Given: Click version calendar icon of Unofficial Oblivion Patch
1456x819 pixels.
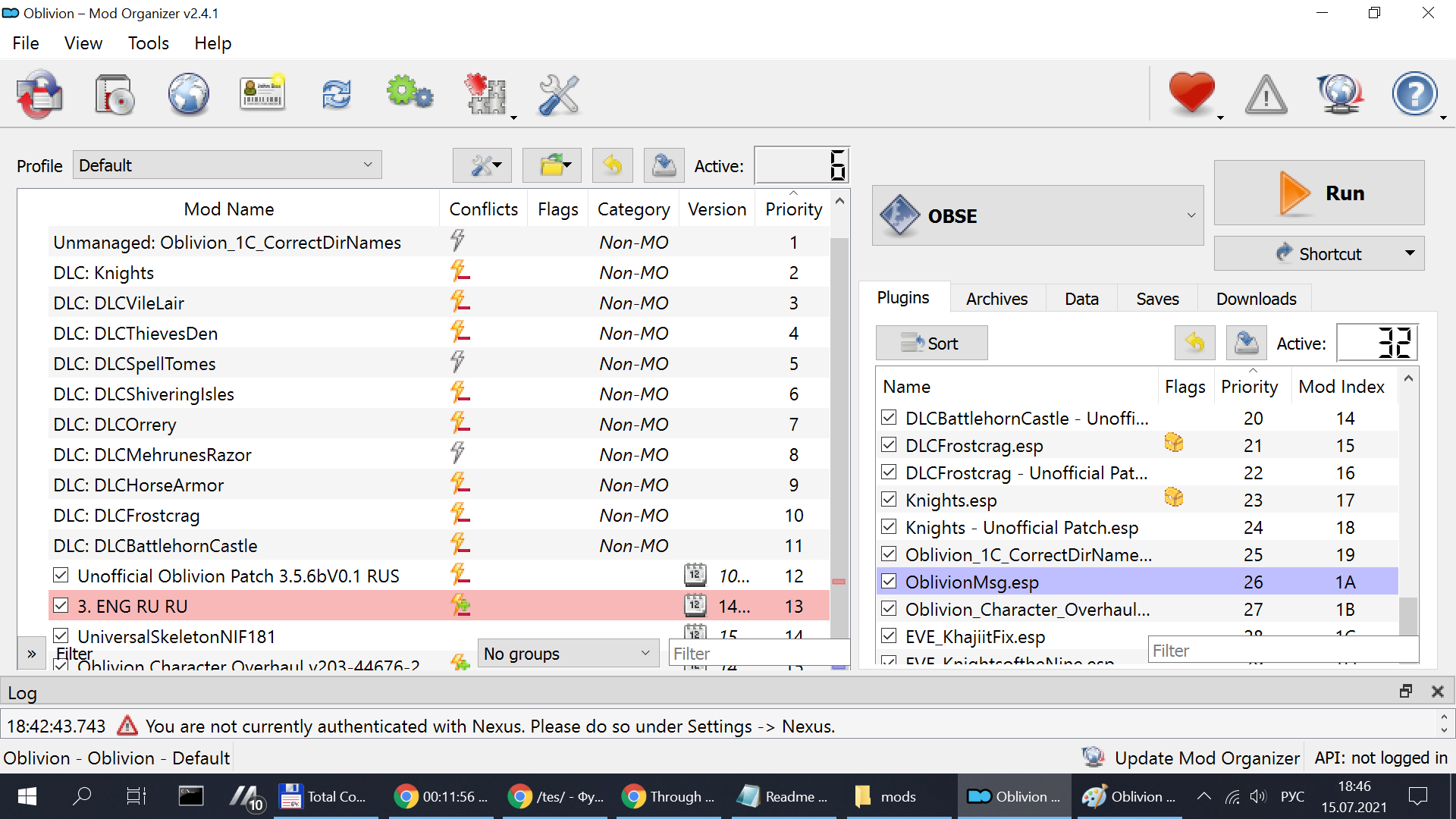Looking at the screenshot, I should 695,575.
